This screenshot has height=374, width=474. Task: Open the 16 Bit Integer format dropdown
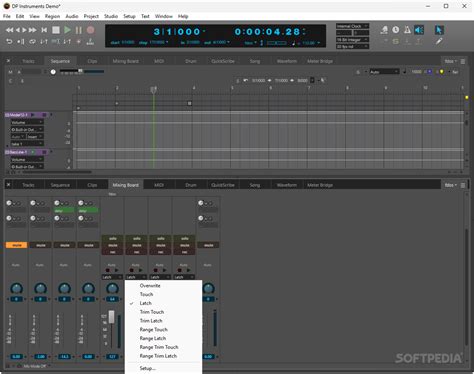point(352,40)
